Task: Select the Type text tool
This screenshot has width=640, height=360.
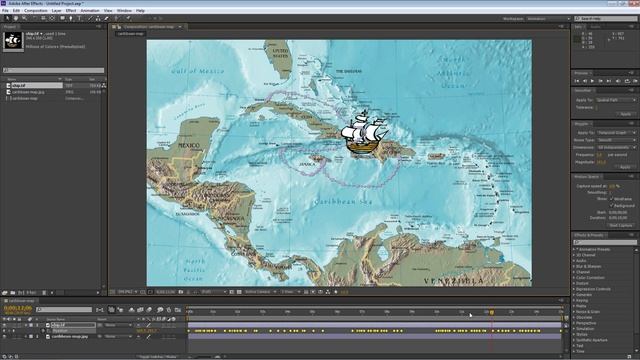Action: point(80,18)
